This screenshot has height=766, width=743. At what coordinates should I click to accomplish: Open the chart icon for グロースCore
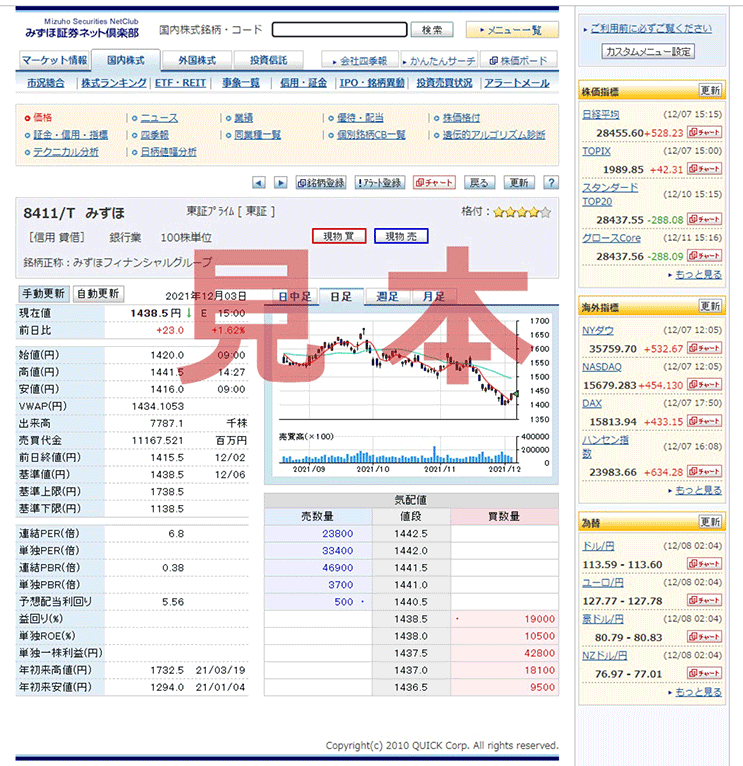704,255
